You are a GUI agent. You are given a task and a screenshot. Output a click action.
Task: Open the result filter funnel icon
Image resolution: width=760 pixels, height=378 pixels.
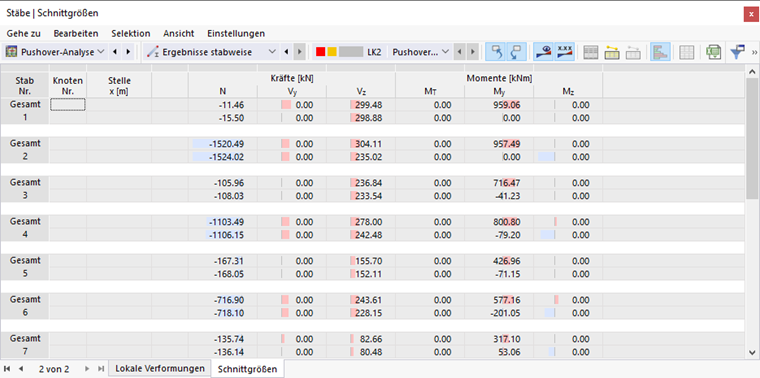(738, 52)
